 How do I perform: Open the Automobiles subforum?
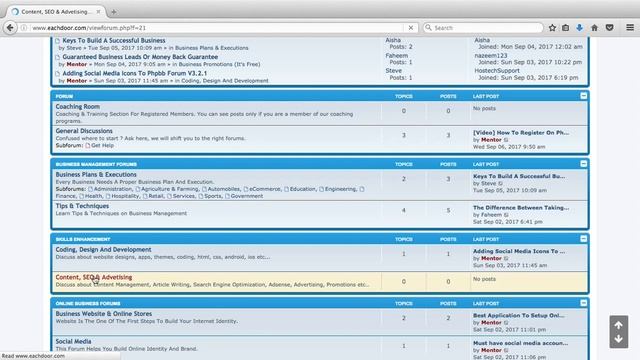point(224,189)
